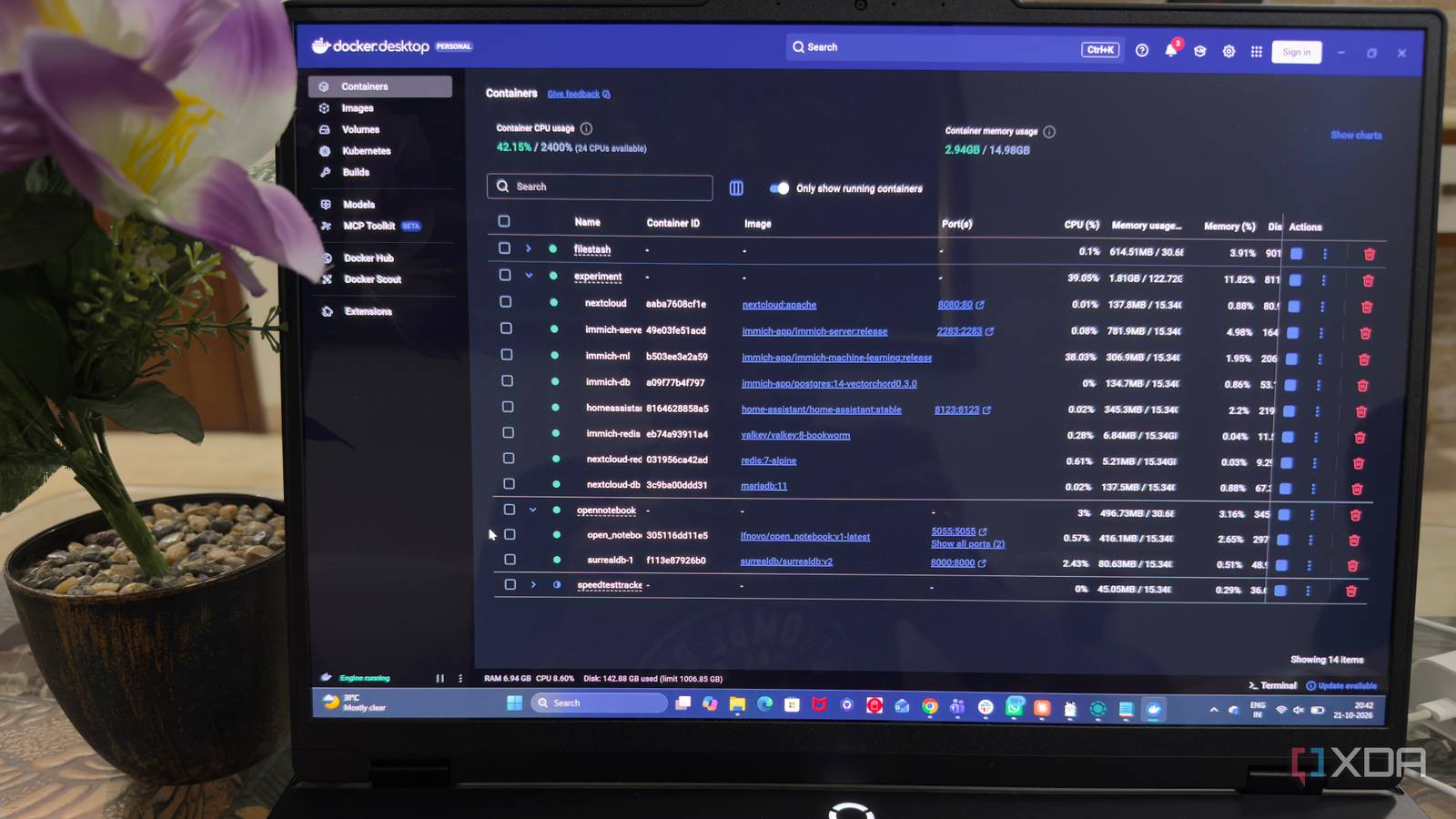Stop the experiment stack with stop button
The height and width of the screenshot is (819, 1456).
[1295, 280]
